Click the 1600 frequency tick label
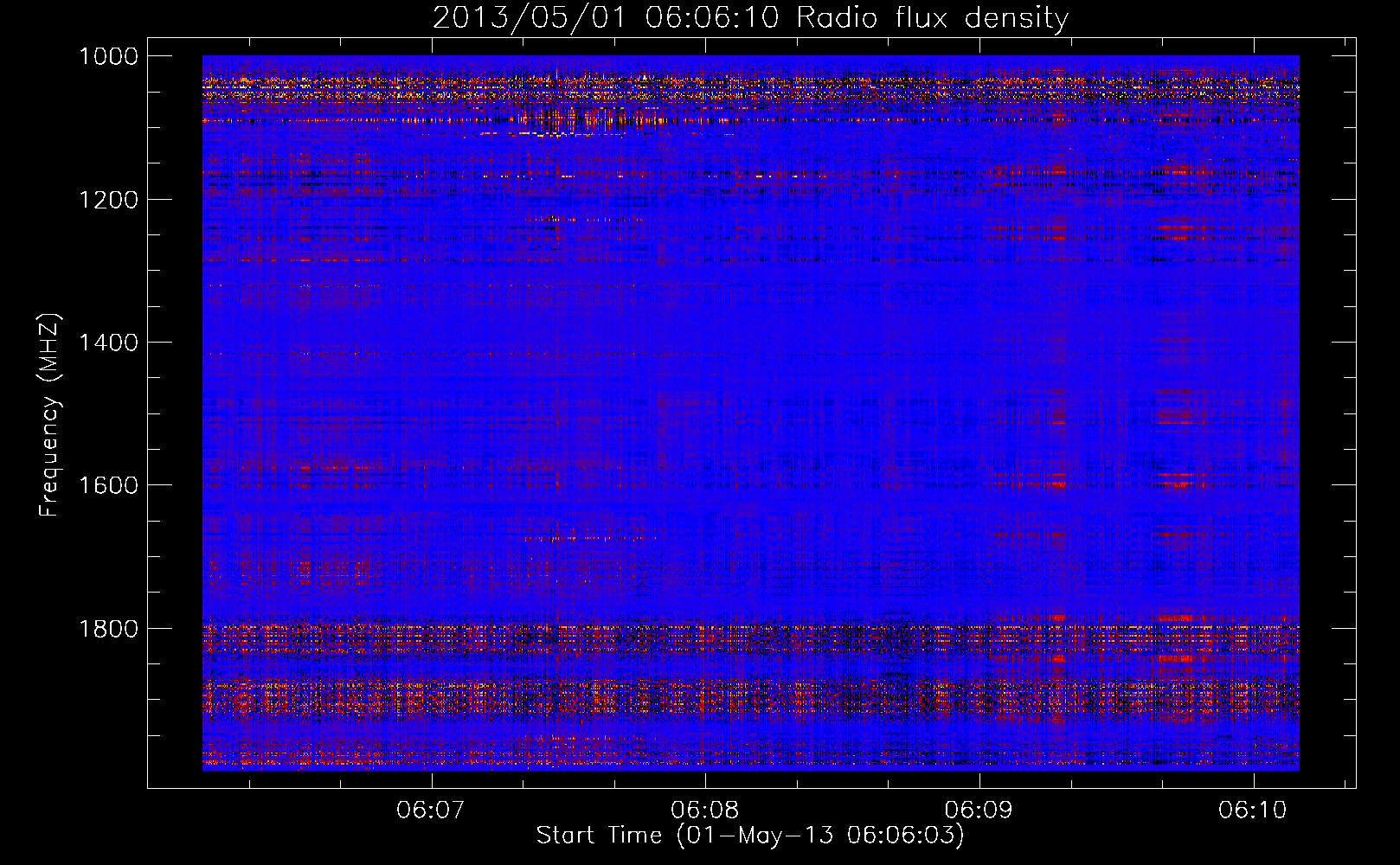 pyautogui.click(x=108, y=485)
